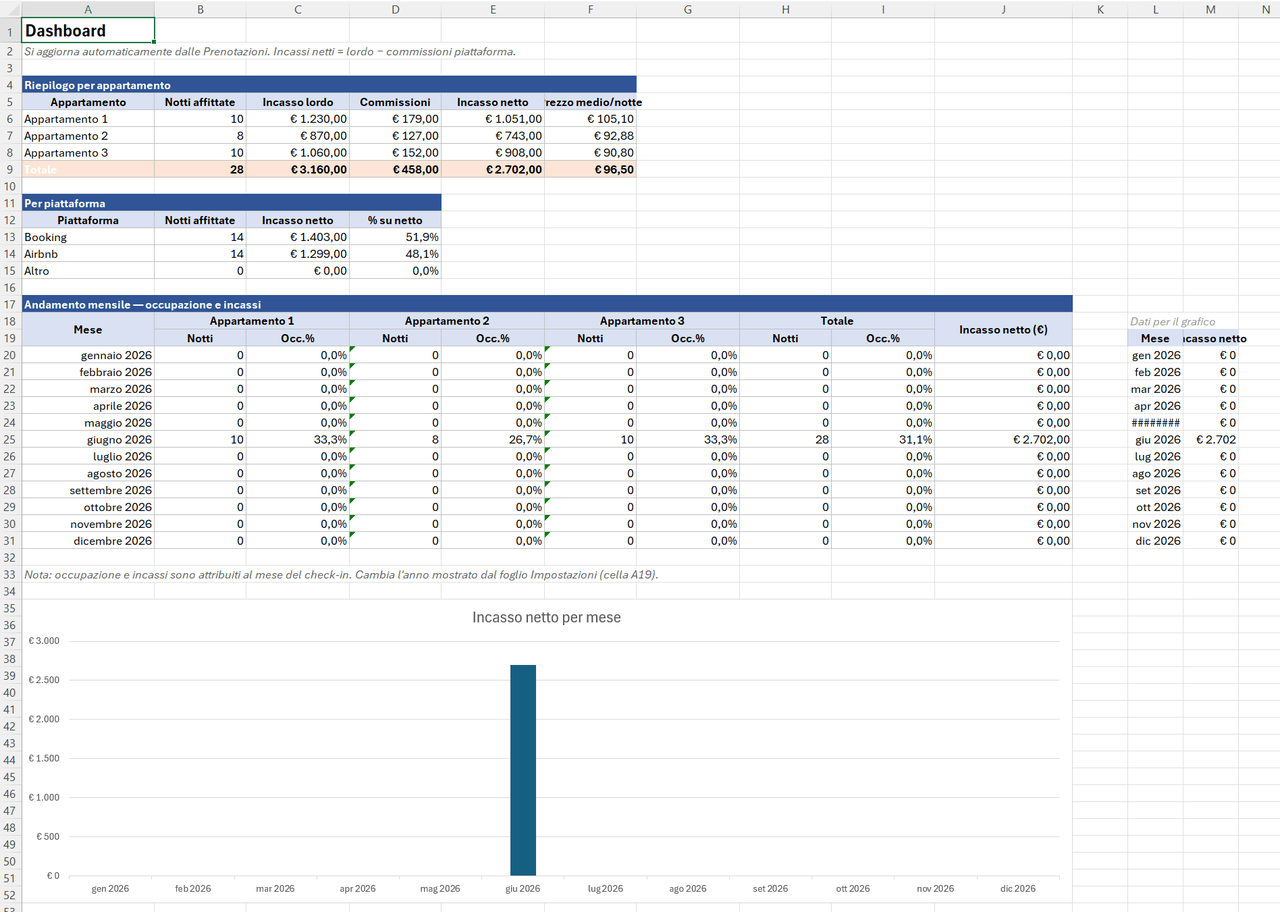Select the "giugno 2026" month label
The image size is (1280, 912).
pos(88,440)
